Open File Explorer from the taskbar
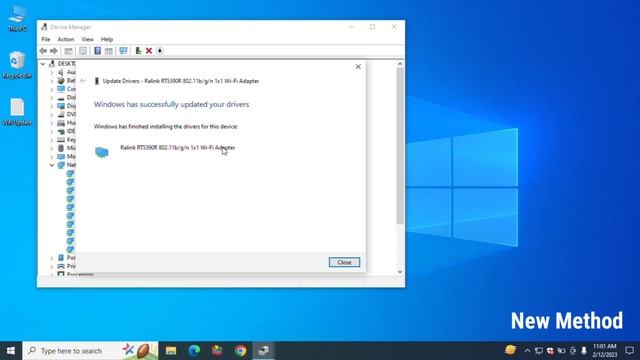The width and height of the screenshot is (640, 360). click(x=171, y=351)
